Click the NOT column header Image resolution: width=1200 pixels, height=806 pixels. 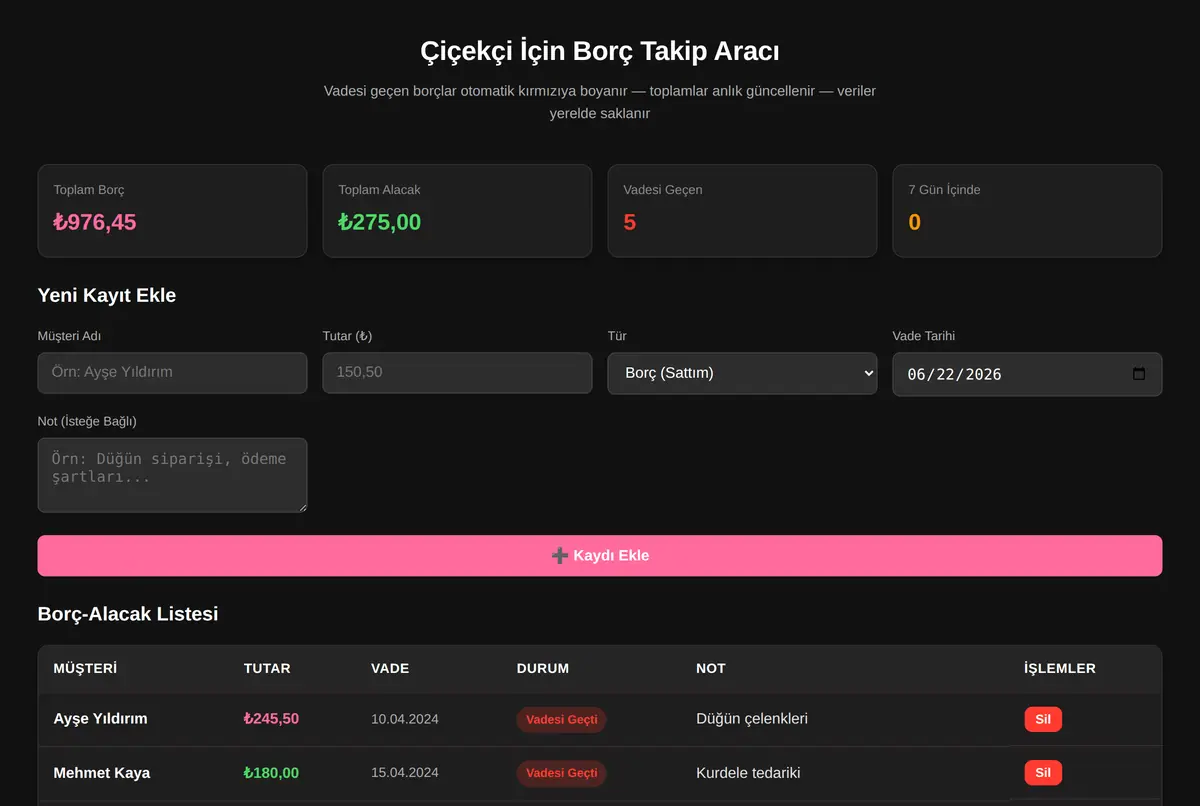[x=711, y=668]
